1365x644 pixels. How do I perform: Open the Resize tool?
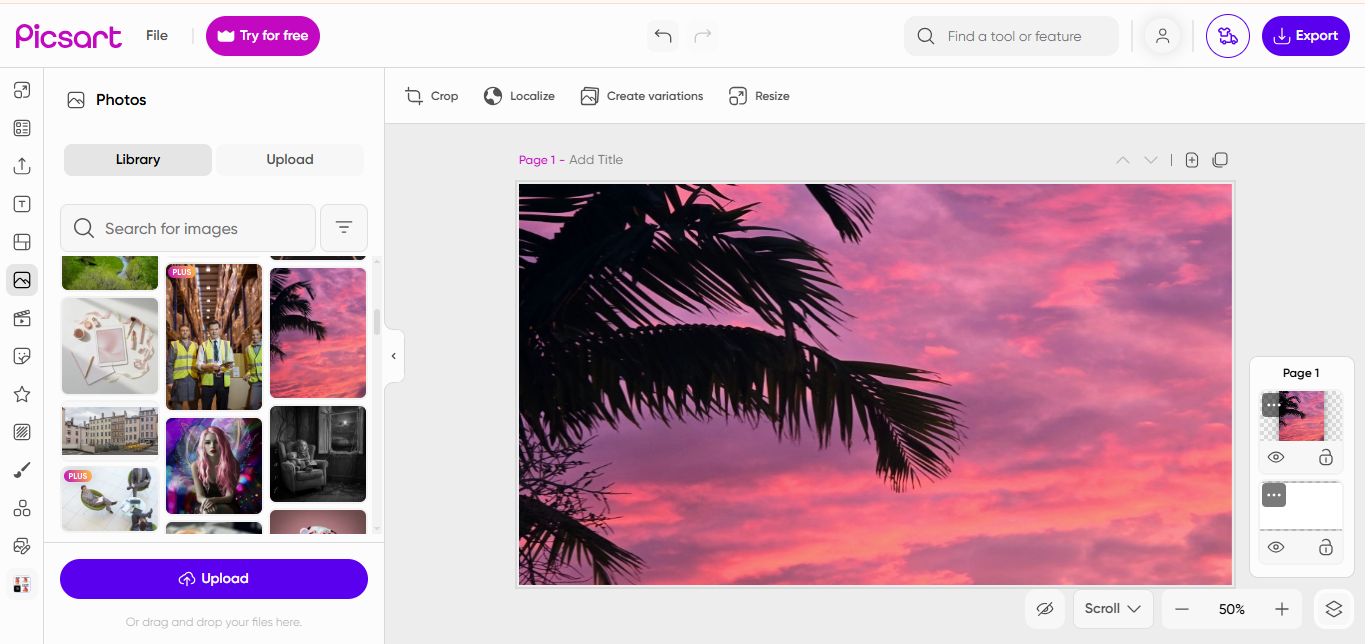pyautogui.click(x=759, y=95)
